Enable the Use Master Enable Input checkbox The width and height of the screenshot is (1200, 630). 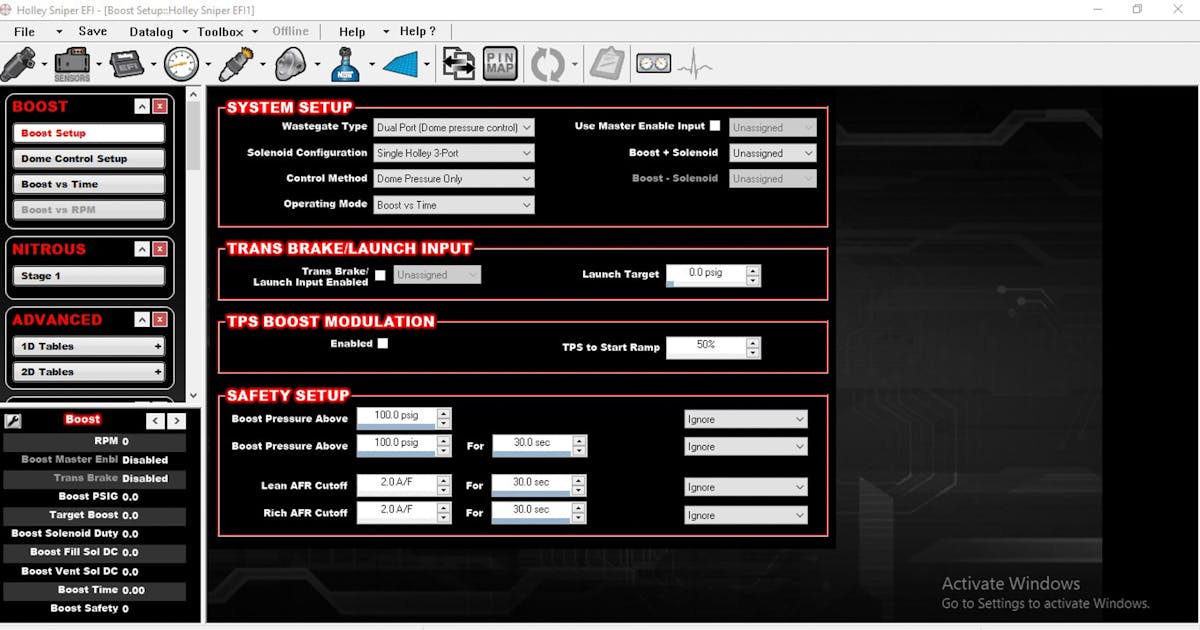pyautogui.click(x=714, y=126)
